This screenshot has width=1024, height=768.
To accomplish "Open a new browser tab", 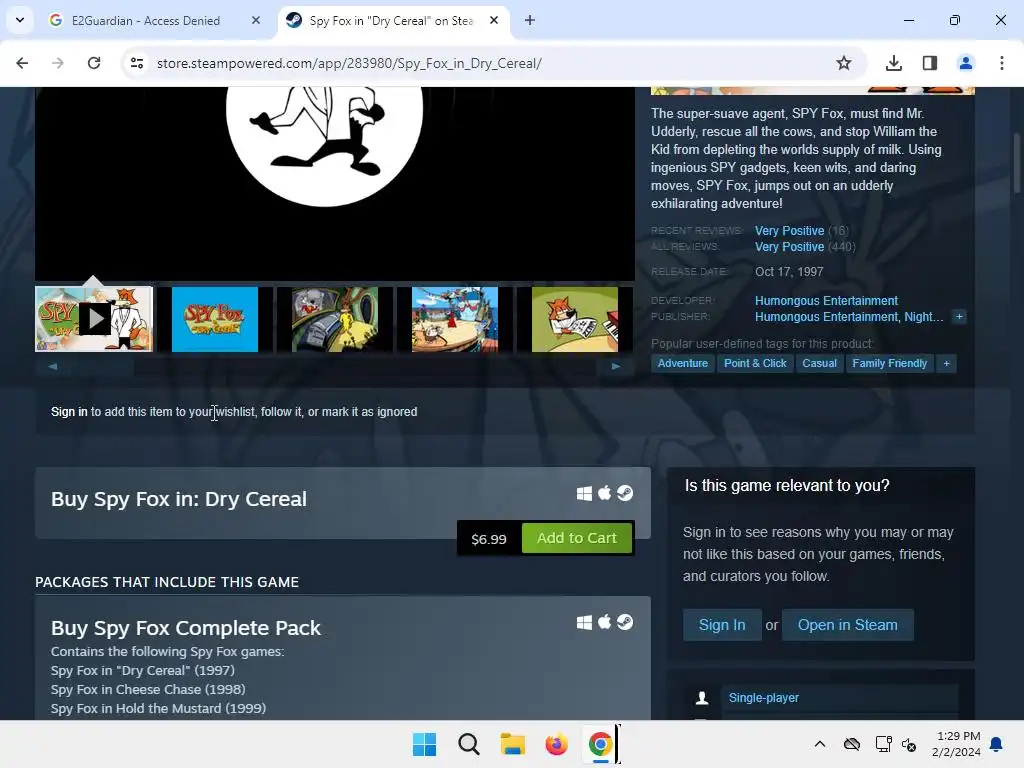I will pos(530,20).
